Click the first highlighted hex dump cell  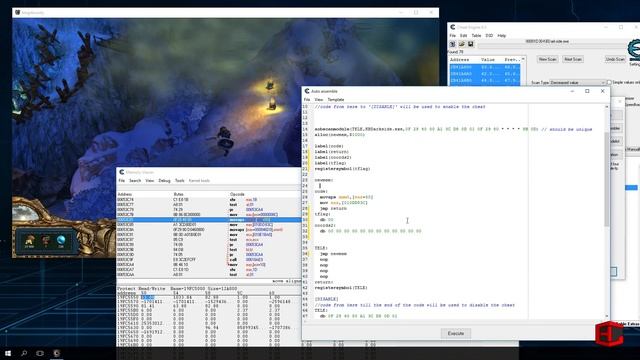click(147, 298)
